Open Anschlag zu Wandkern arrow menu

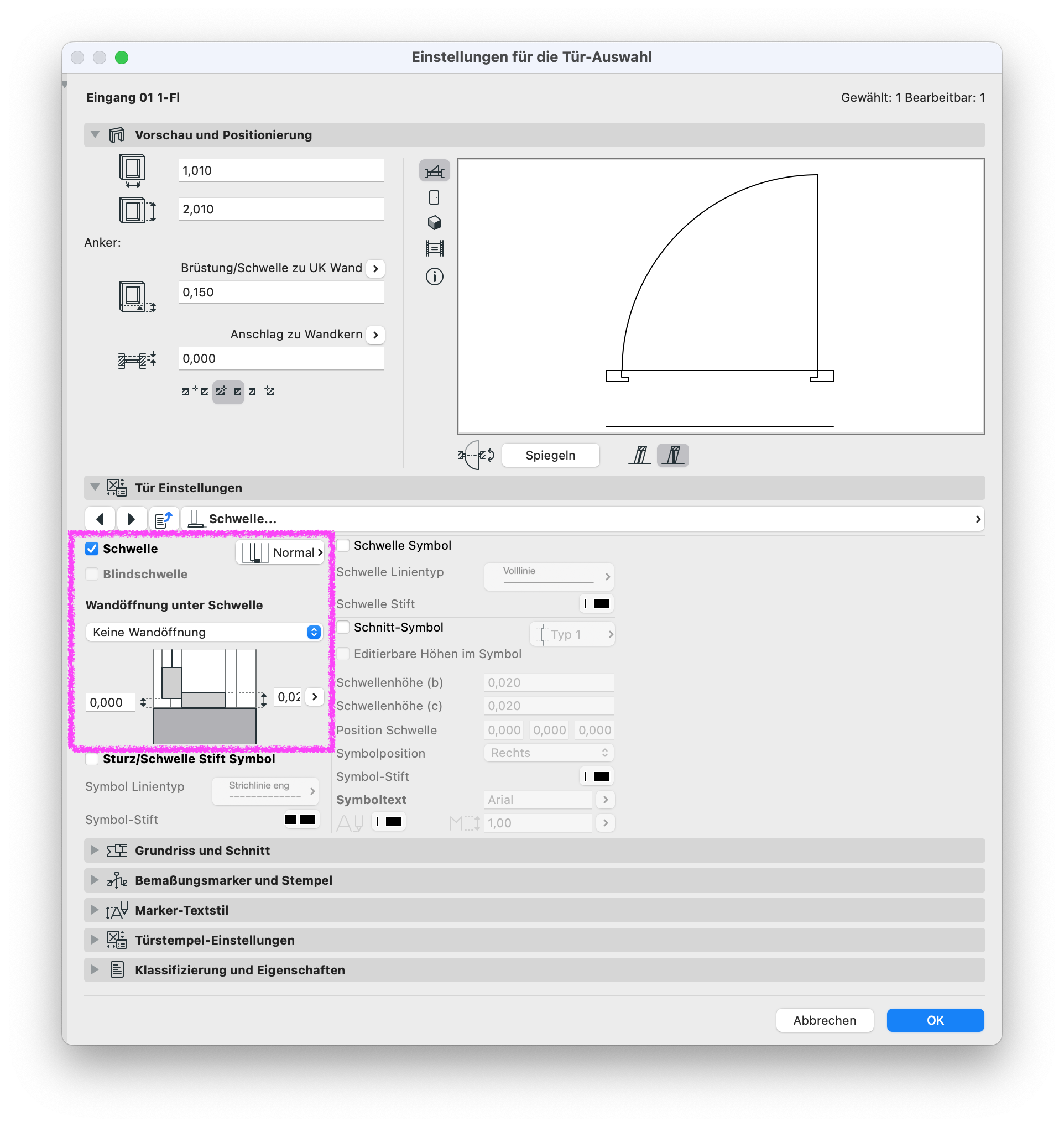pyautogui.click(x=375, y=335)
